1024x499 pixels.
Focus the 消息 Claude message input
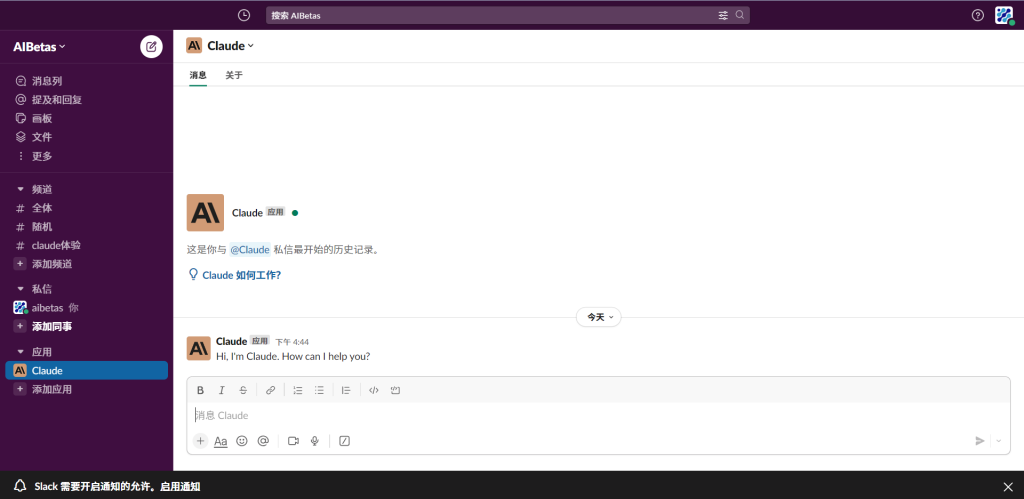coord(598,415)
